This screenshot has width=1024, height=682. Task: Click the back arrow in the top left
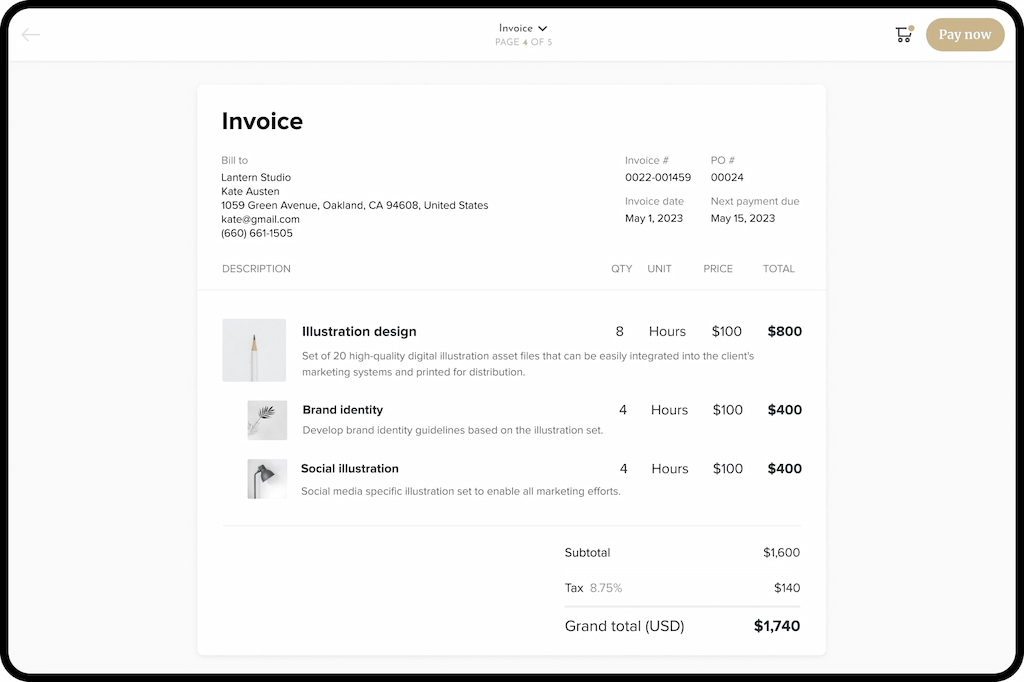(x=30, y=34)
